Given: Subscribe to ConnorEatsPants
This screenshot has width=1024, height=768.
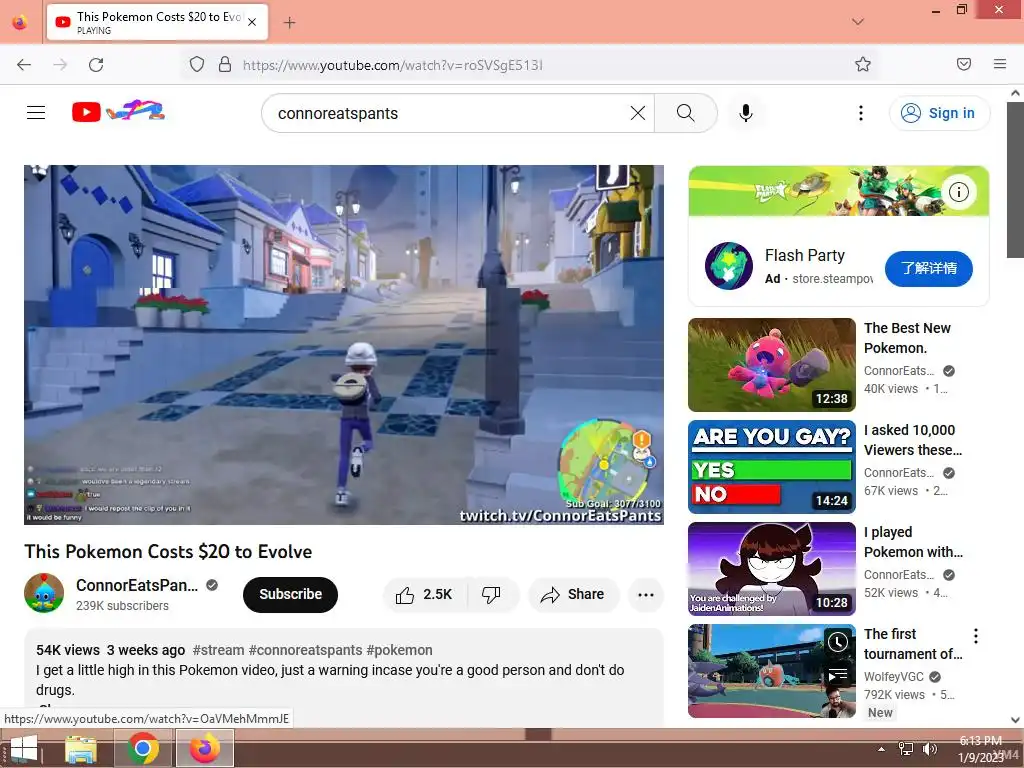Looking at the screenshot, I should point(290,594).
